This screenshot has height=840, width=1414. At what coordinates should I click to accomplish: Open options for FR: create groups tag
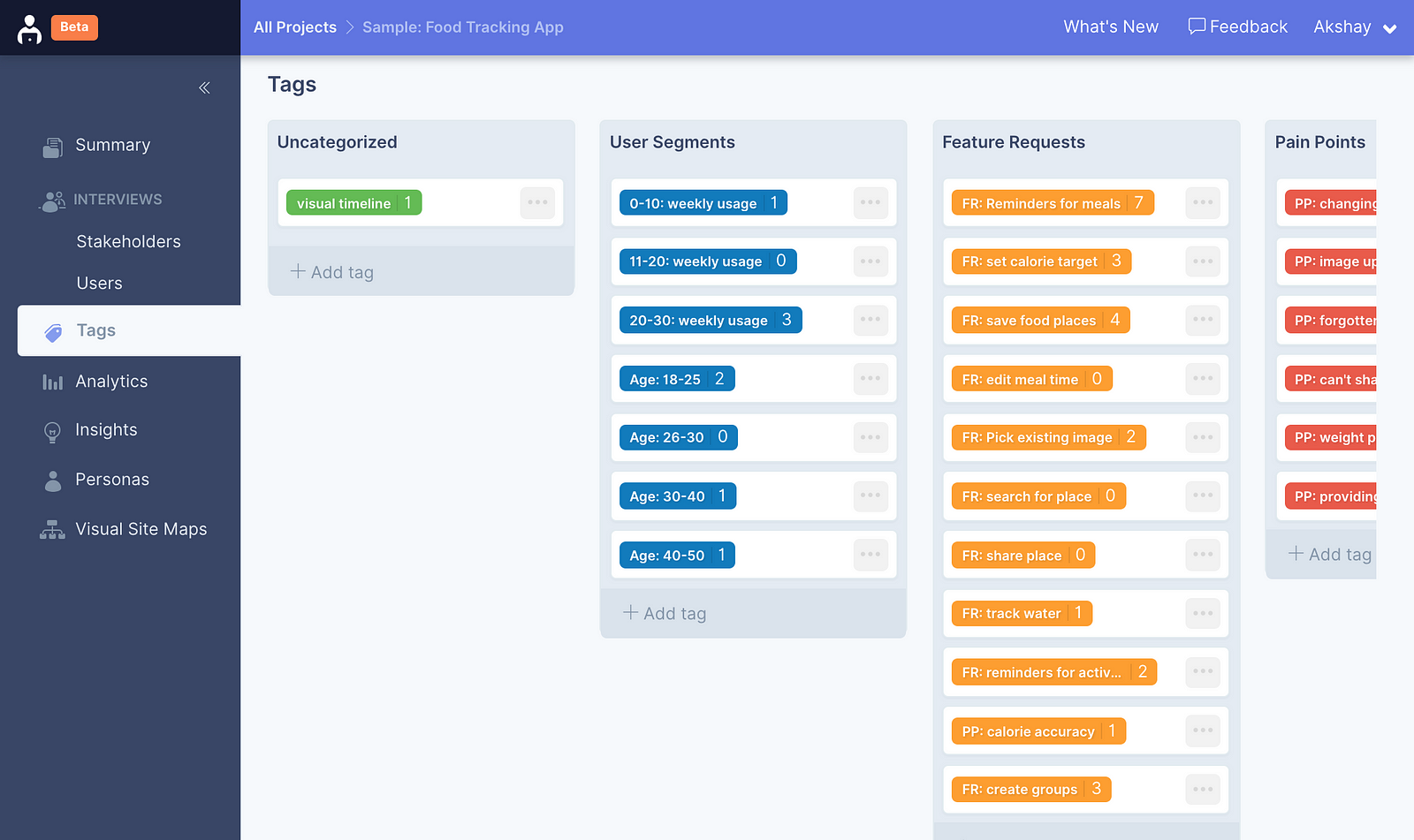point(1203,789)
